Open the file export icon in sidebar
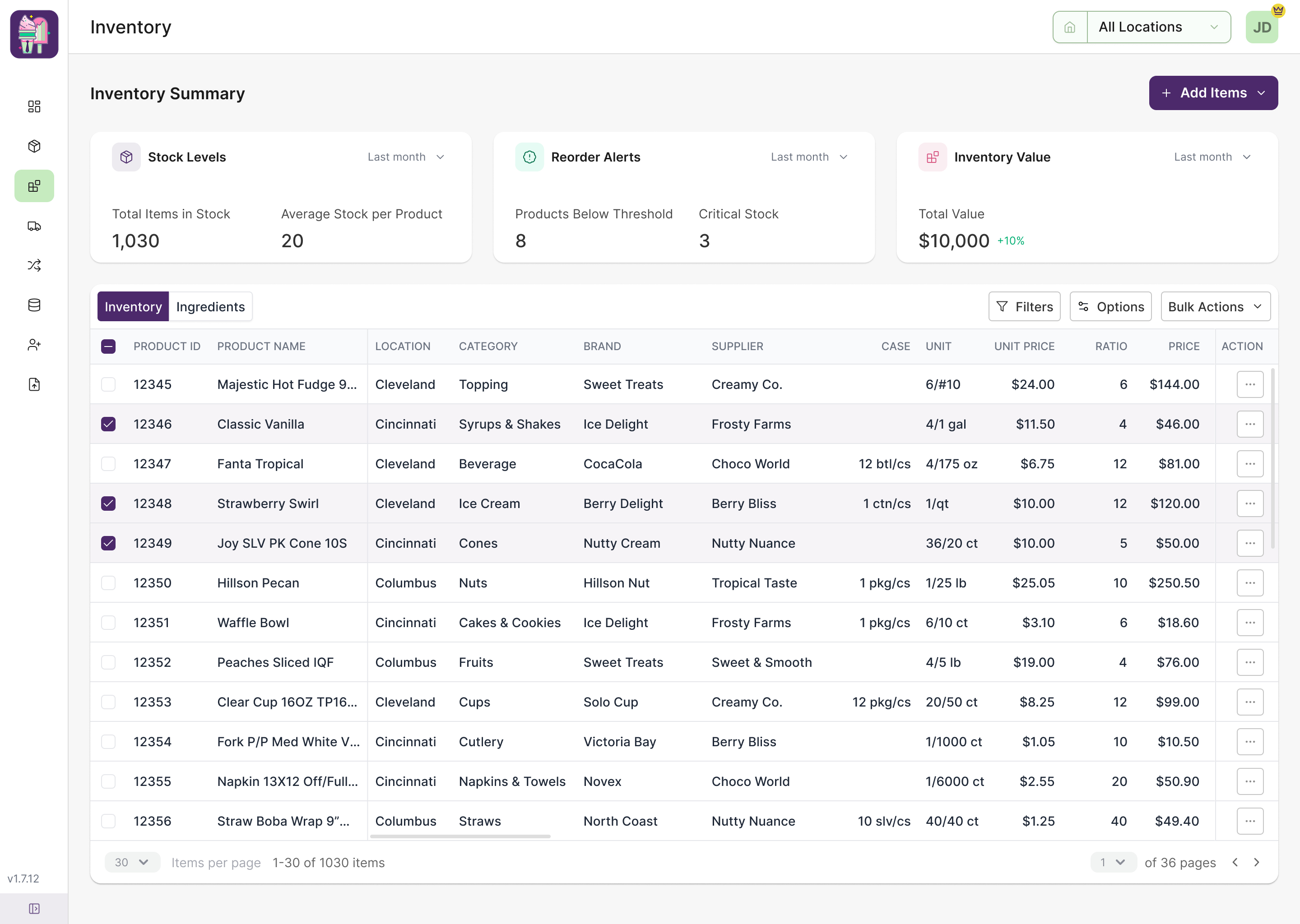1300x924 pixels. tap(34, 384)
